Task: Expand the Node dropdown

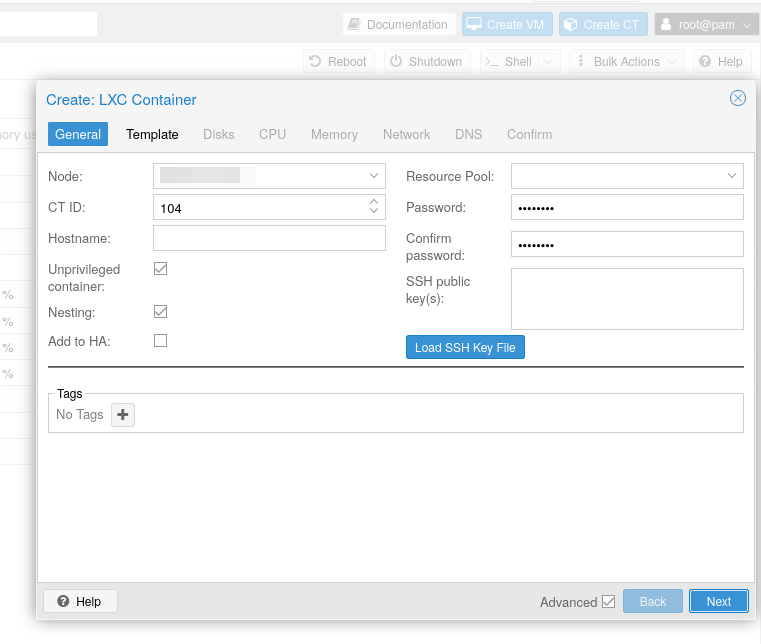Action: (374, 176)
